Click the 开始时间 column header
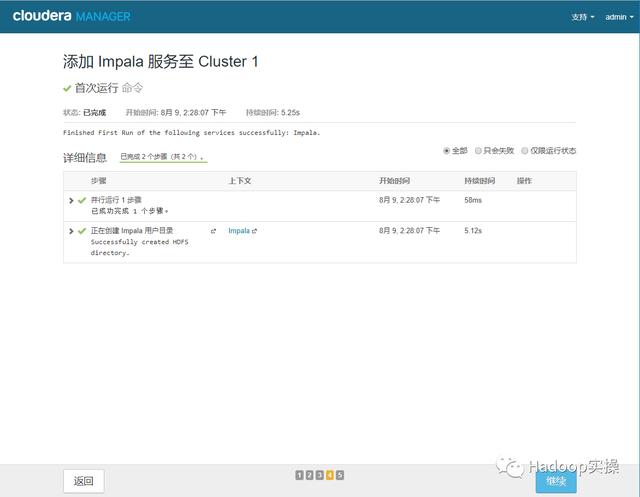The width and height of the screenshot is (640, 497). coord(394,181)
